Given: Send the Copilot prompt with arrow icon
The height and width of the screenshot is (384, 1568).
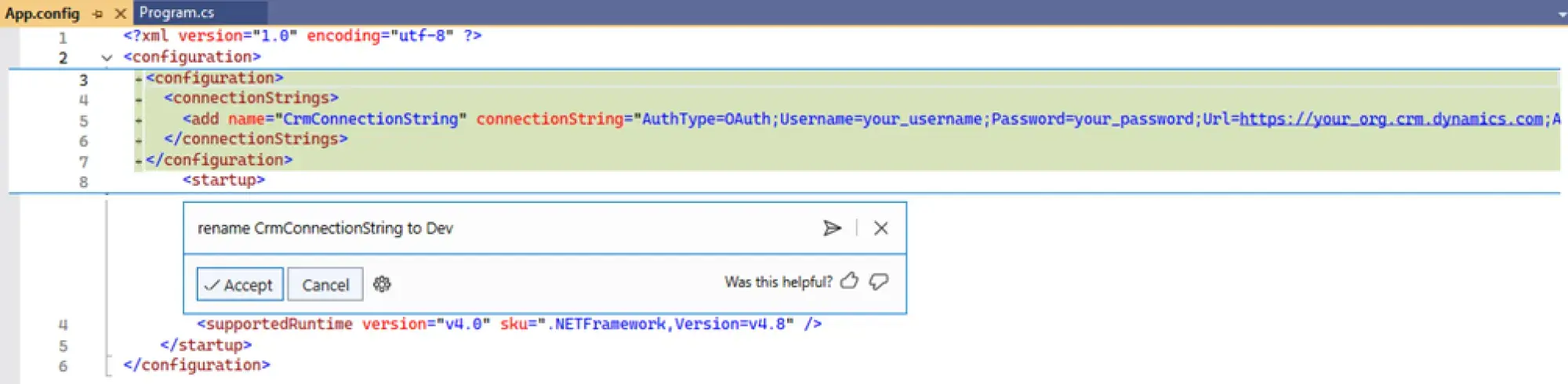Looking at the screenshot, I should (832, 228).
